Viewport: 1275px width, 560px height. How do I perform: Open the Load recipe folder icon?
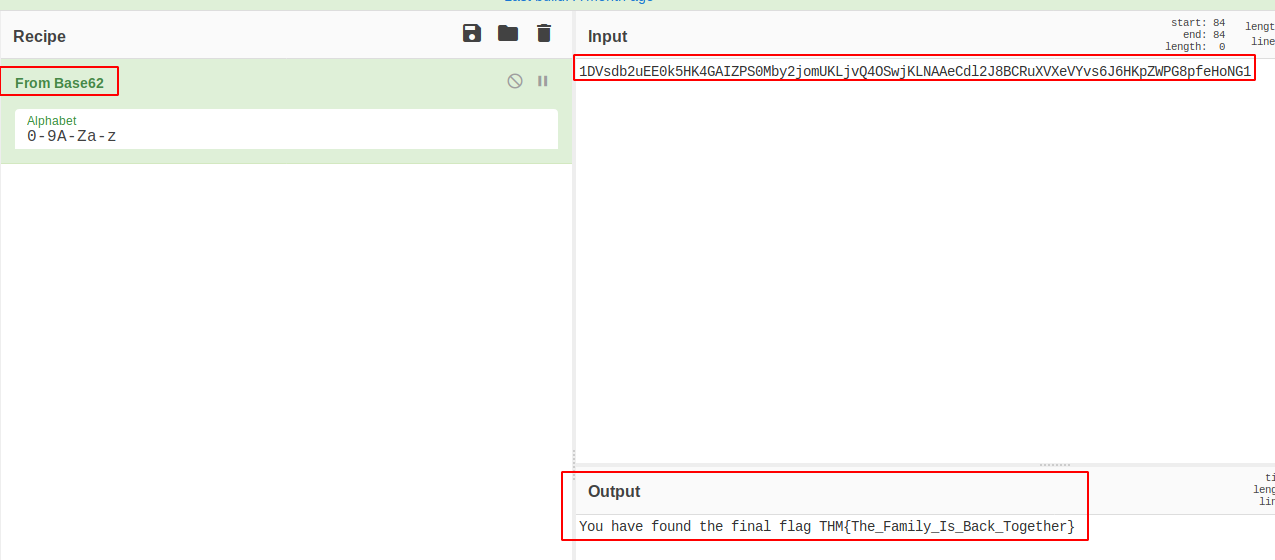point(508,34)
